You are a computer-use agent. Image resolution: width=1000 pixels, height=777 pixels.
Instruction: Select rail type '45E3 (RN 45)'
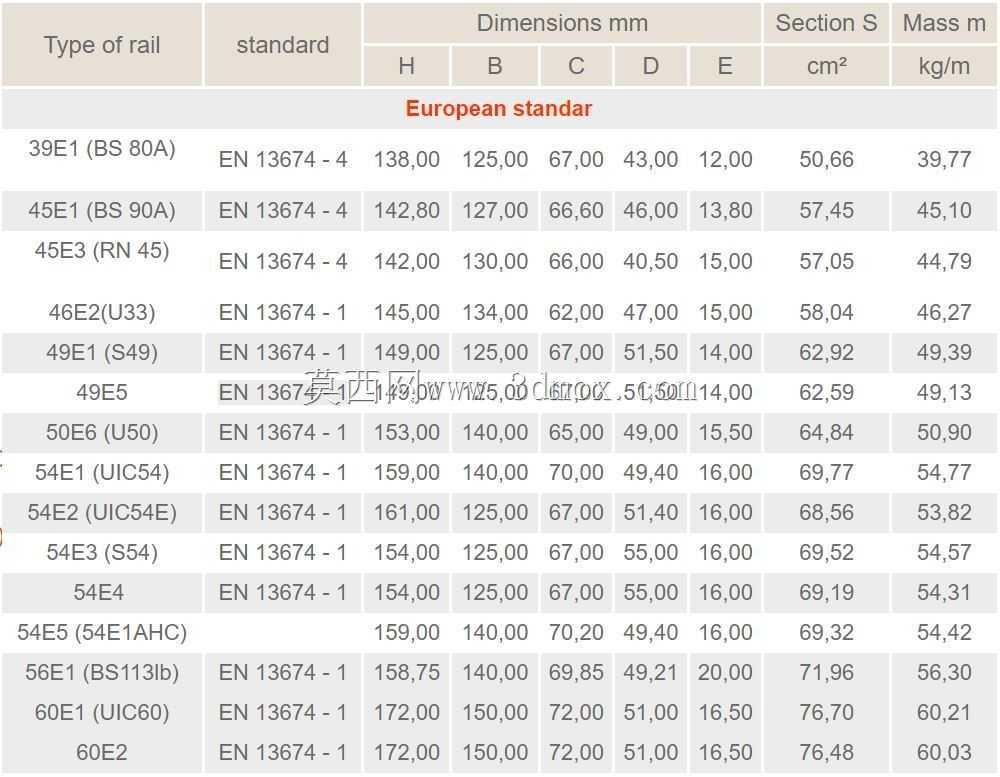pos(102,250)
